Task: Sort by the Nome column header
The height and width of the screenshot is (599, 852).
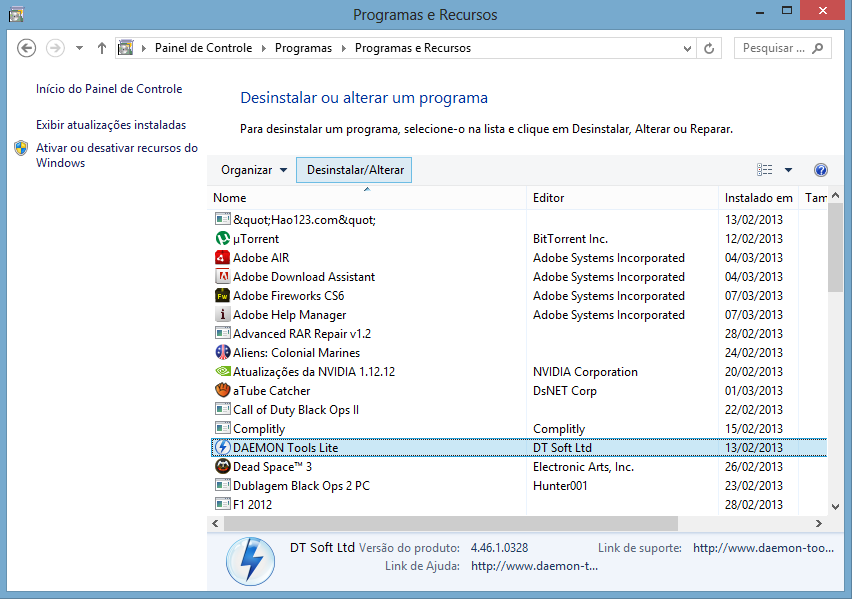Action: click(367, 198)
